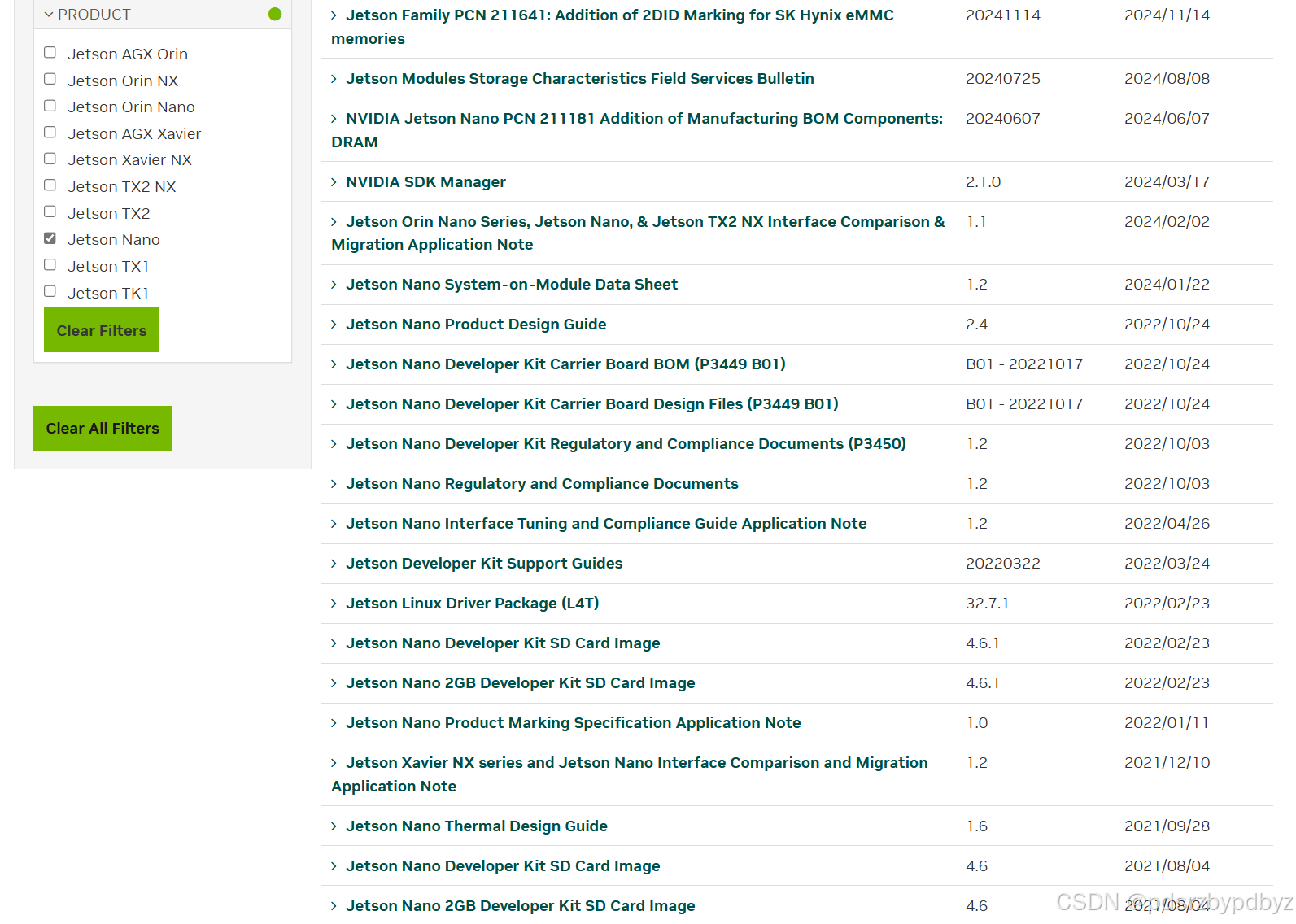Open Jetson Nano Carrier Board Design Files link
1296x924 pixels.
(x=592, y=403)
